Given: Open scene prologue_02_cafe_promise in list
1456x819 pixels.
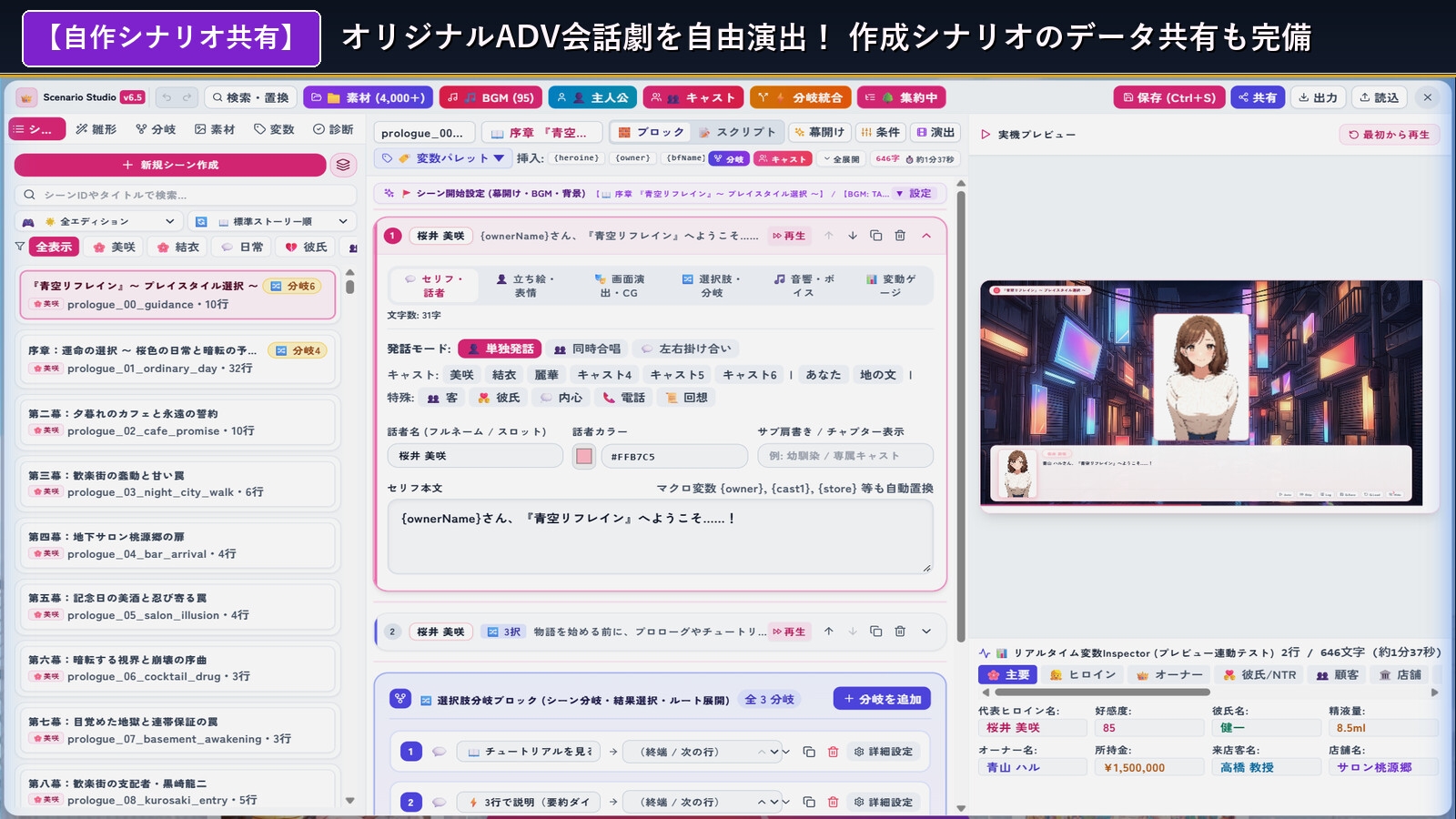Looking at the screenshot, I should pos(178,422).
